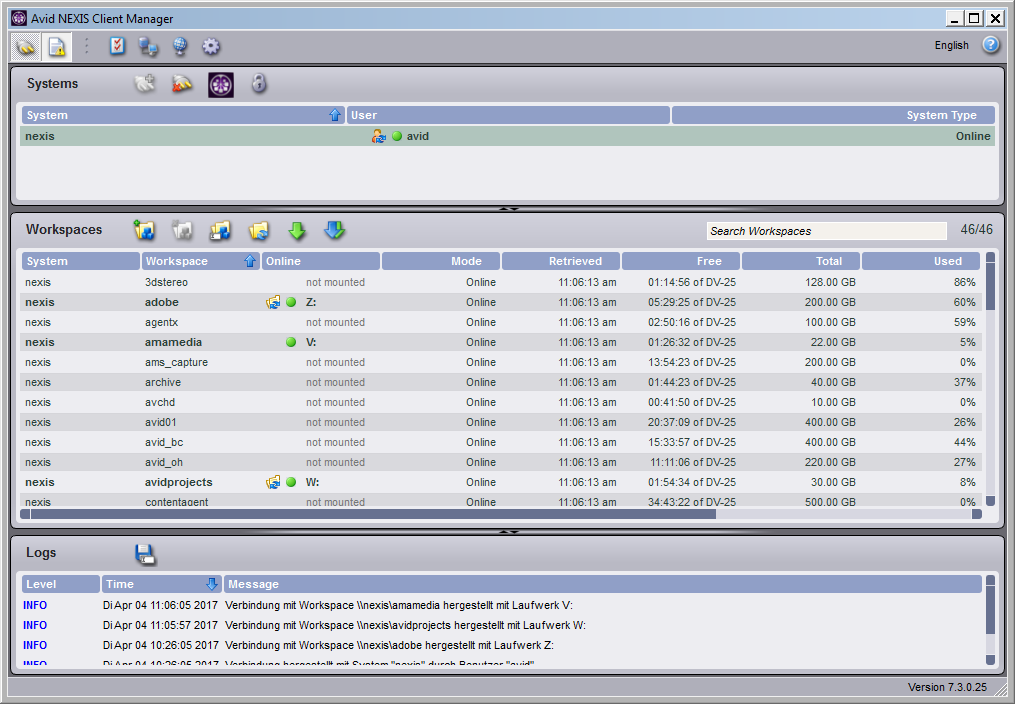
Task: Sort logs by the Time column
Action: tap(162, 584)
